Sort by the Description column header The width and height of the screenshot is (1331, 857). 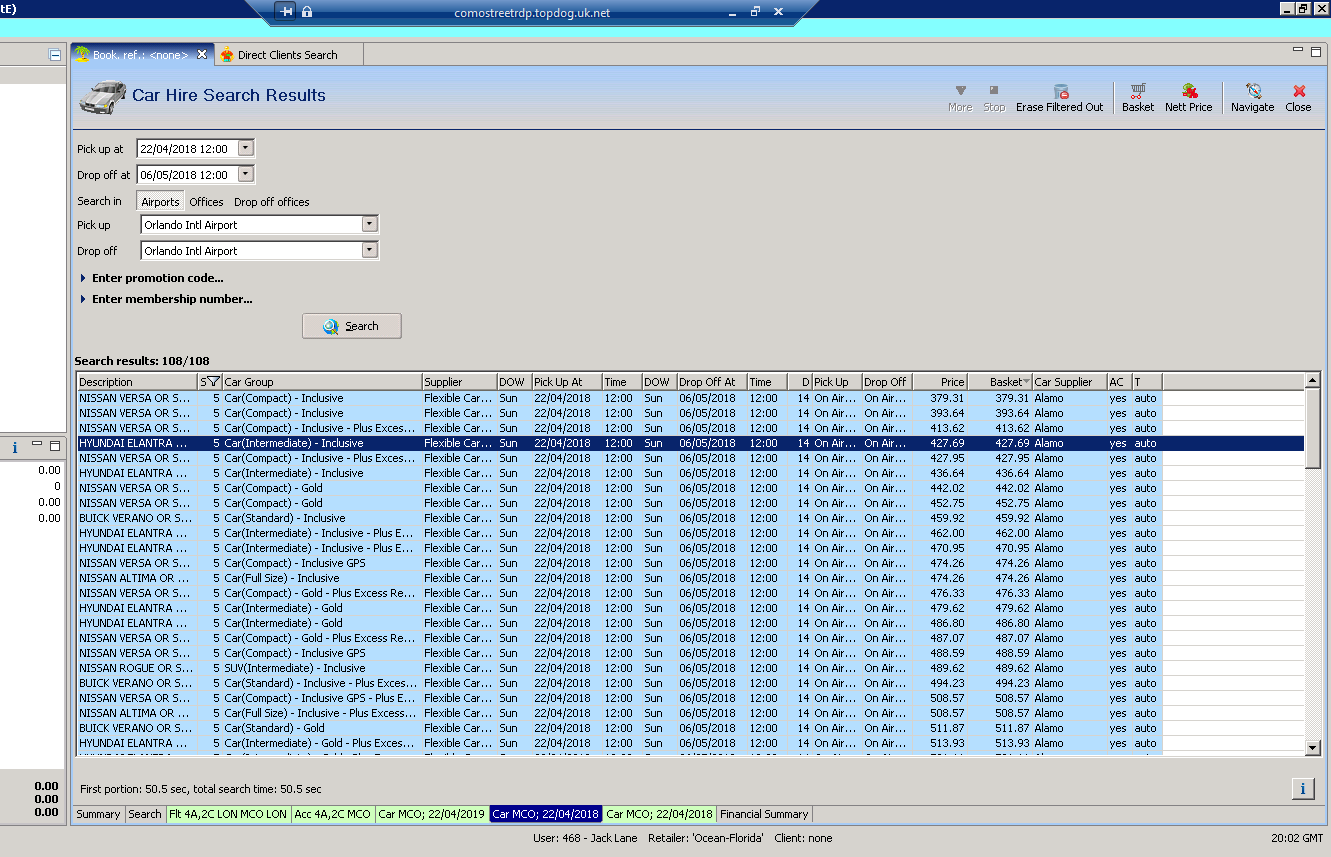(137, 382)
